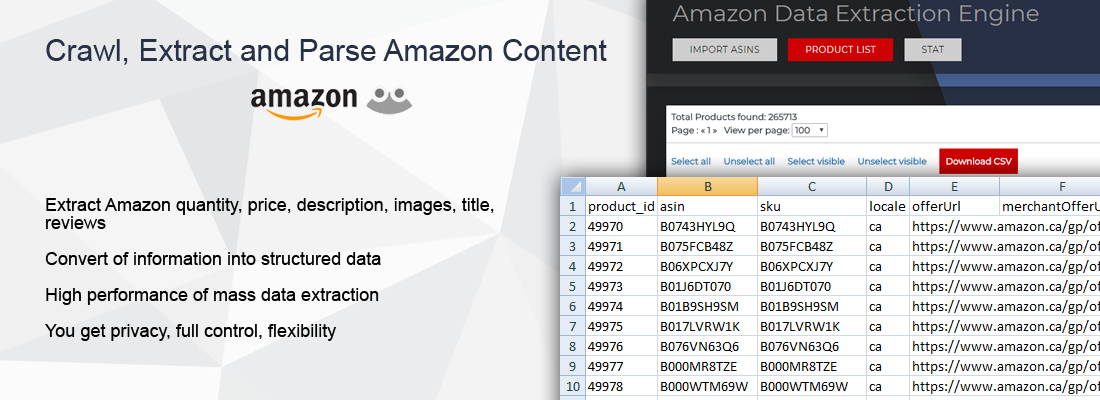Click the spreadsheet select-all corner triangle

tap(572, 186)
